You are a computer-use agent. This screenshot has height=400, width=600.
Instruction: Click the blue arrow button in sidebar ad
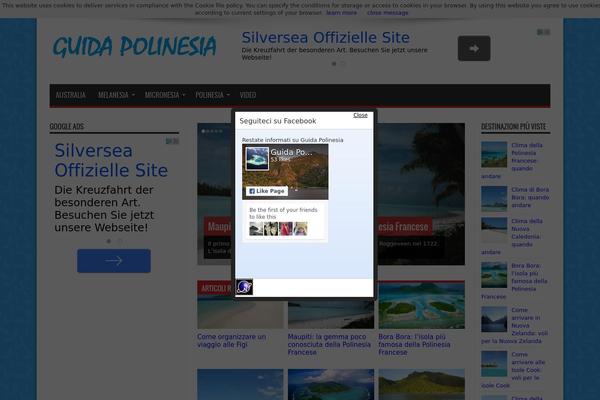coord(114,261)
